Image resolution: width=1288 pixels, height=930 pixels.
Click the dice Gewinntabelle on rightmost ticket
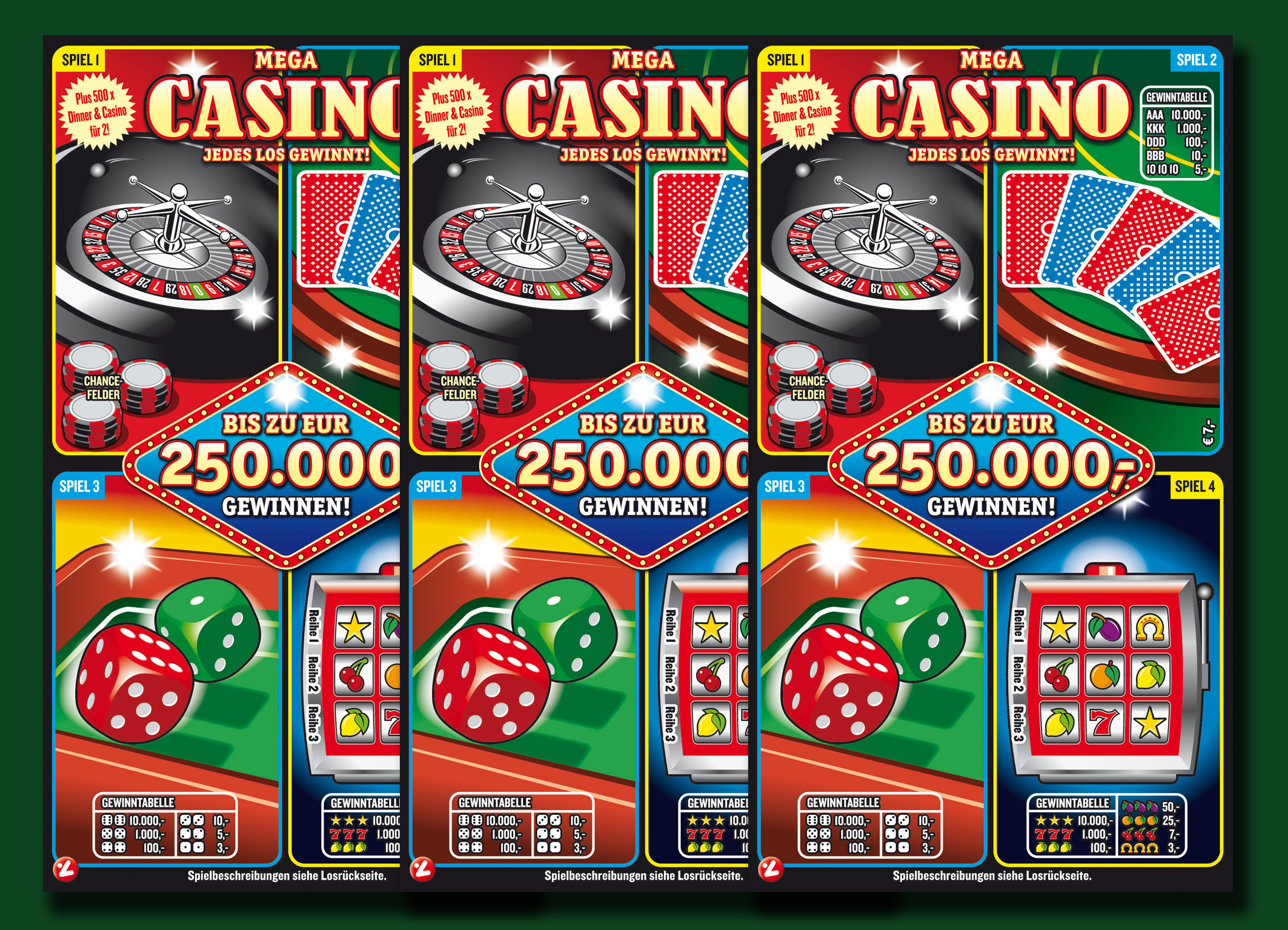point(870,825)
